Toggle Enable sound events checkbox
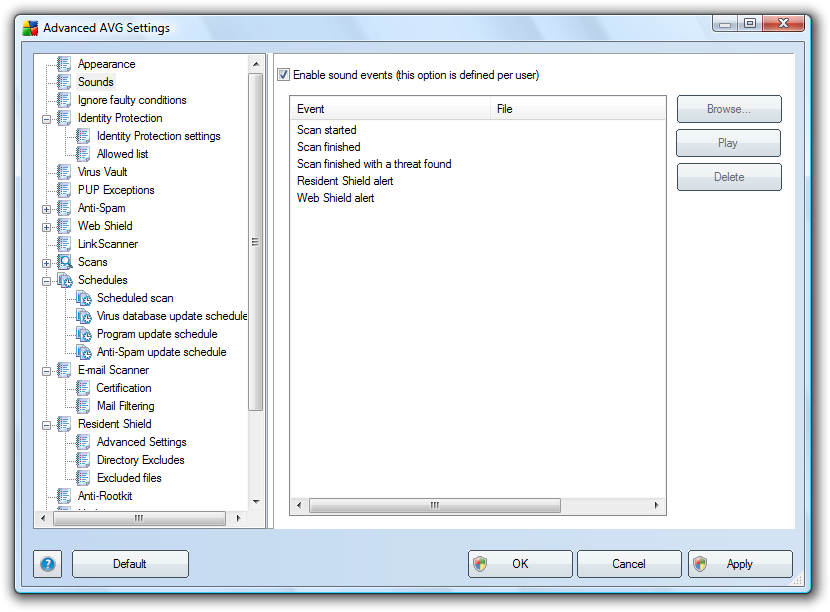Image resolution: width=830 pixels, height=612 pixels. coord(284,75)
